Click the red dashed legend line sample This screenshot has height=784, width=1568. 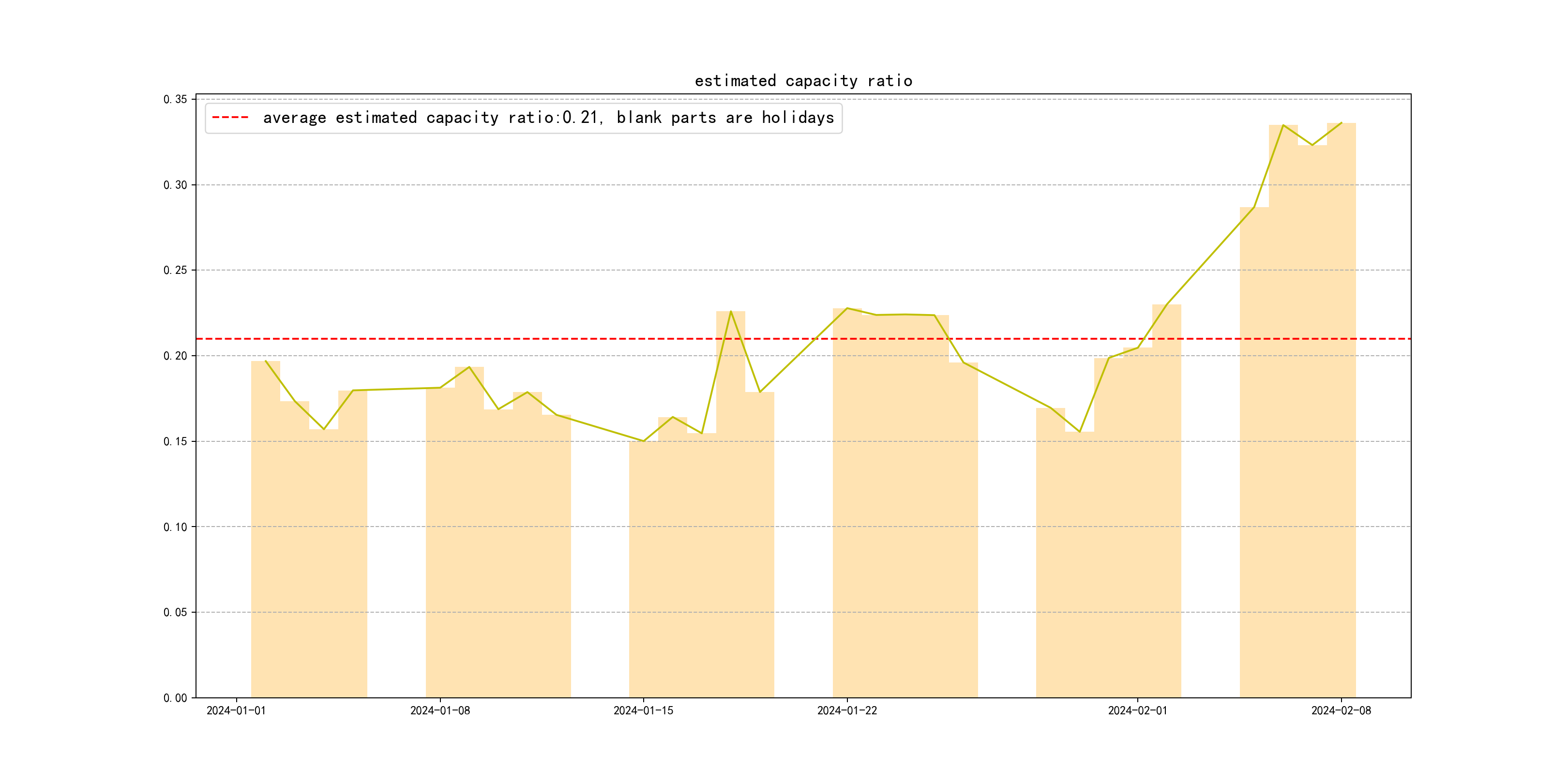point(230,118)
